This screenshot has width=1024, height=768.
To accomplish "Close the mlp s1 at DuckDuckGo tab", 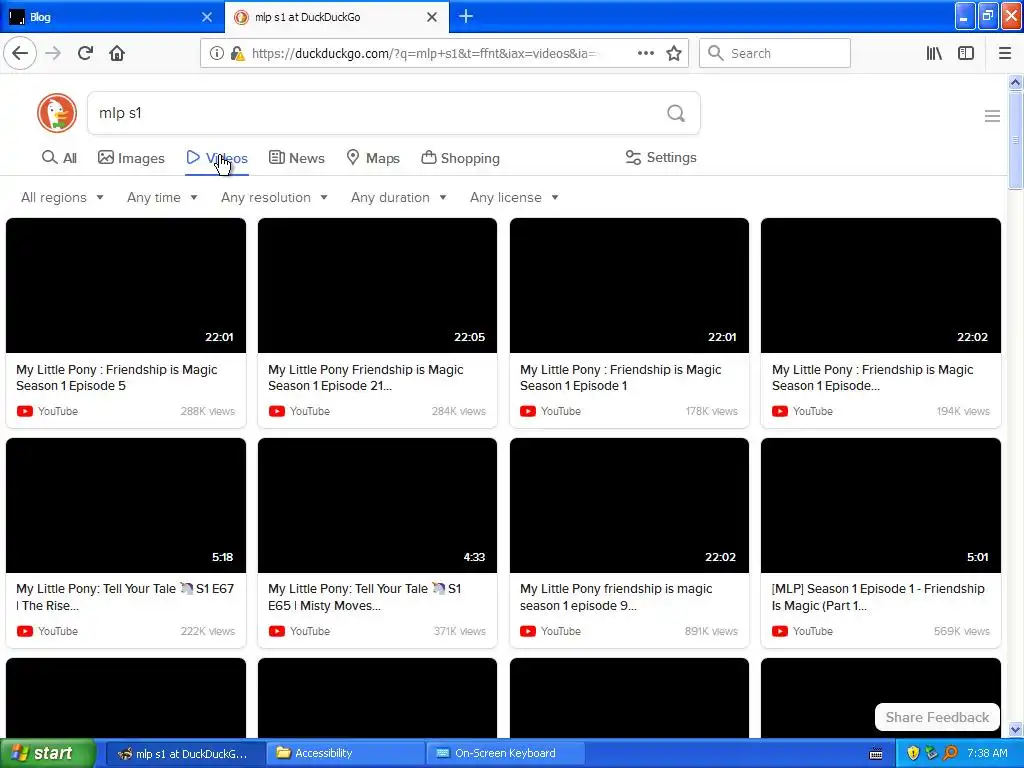I will (432, 17).
